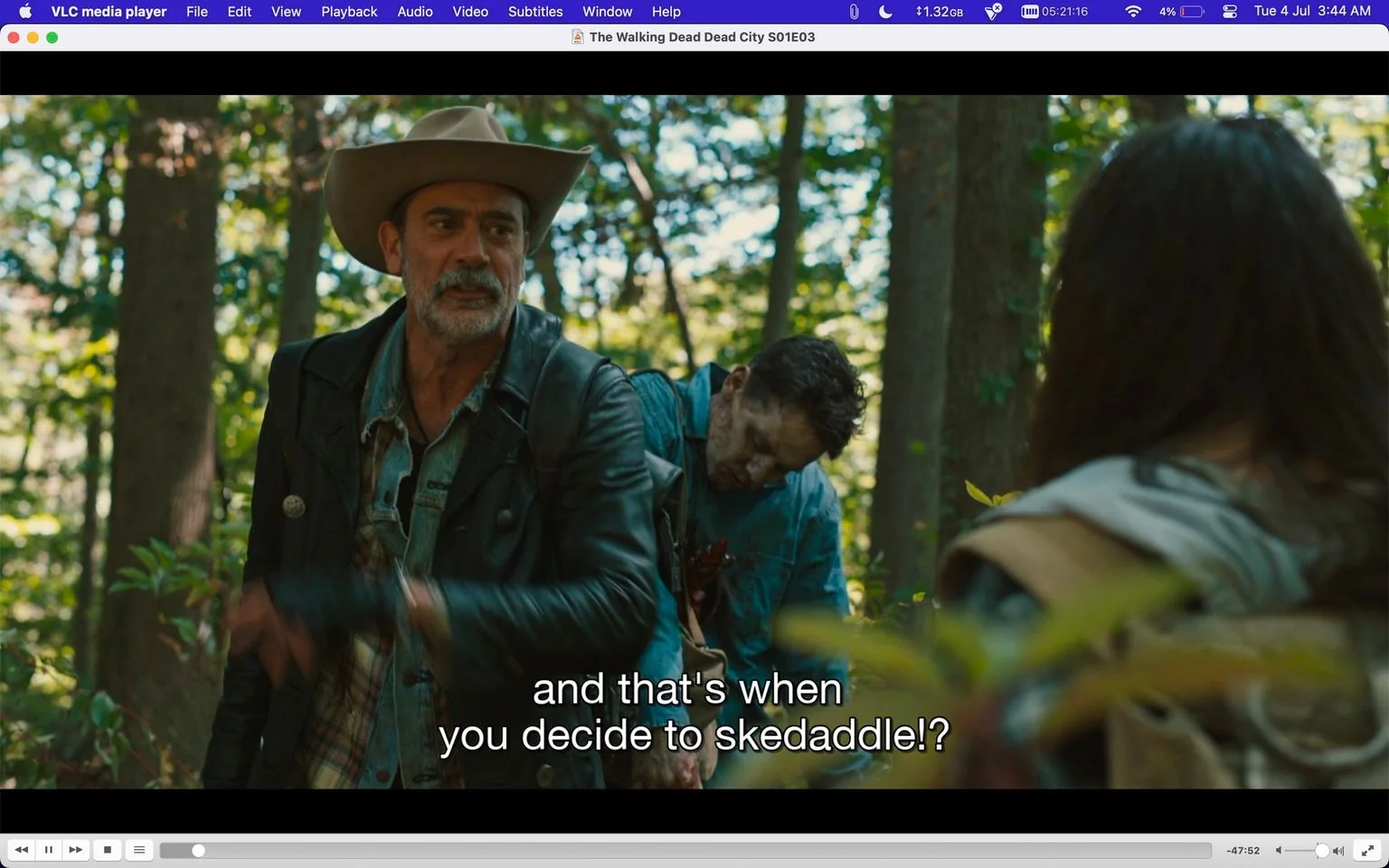The width and height of the screenshot is (1389, 868).
Task: Pause playback with the pause button
Action: click(x=49, y=850)
